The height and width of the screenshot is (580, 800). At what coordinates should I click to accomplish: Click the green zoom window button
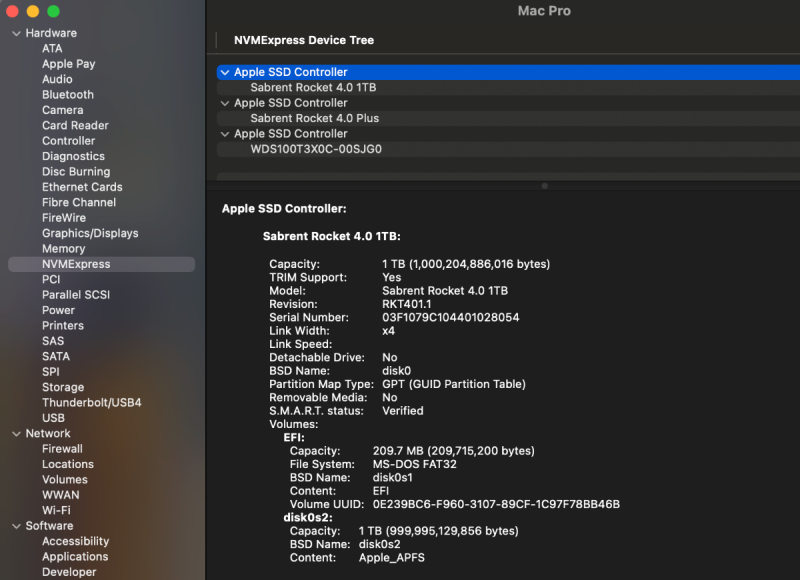click(x=54, y=11)
